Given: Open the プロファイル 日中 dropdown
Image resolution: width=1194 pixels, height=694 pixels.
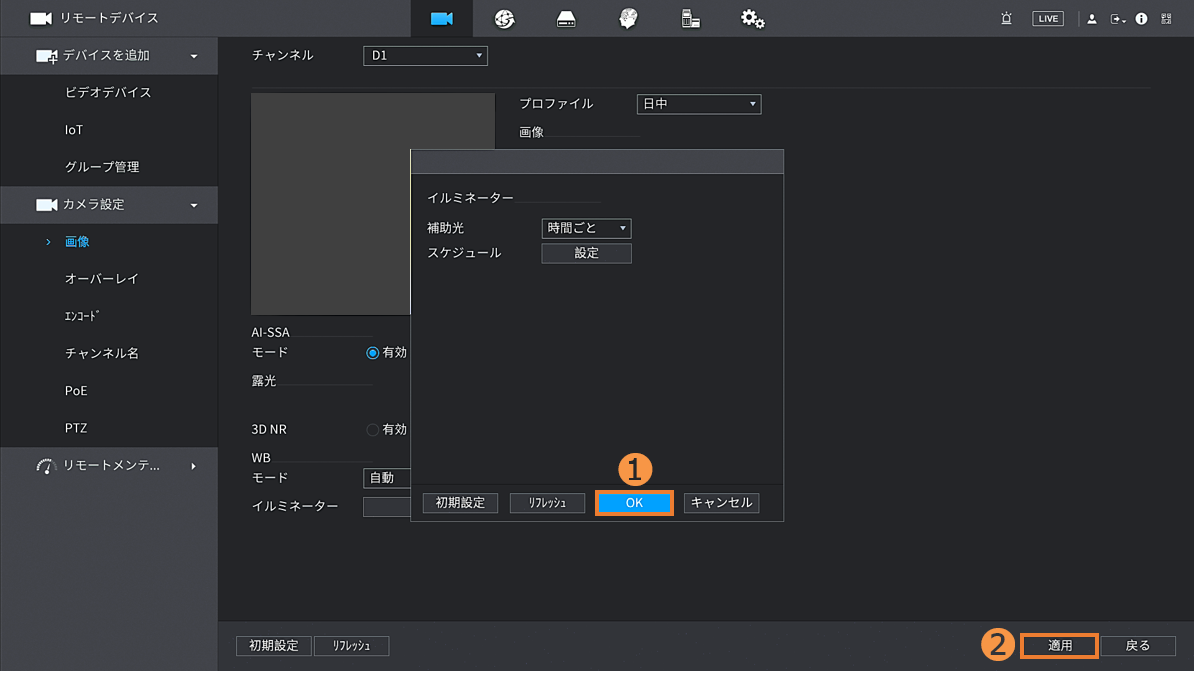Looking at the screenshot, I should [698, 104].
